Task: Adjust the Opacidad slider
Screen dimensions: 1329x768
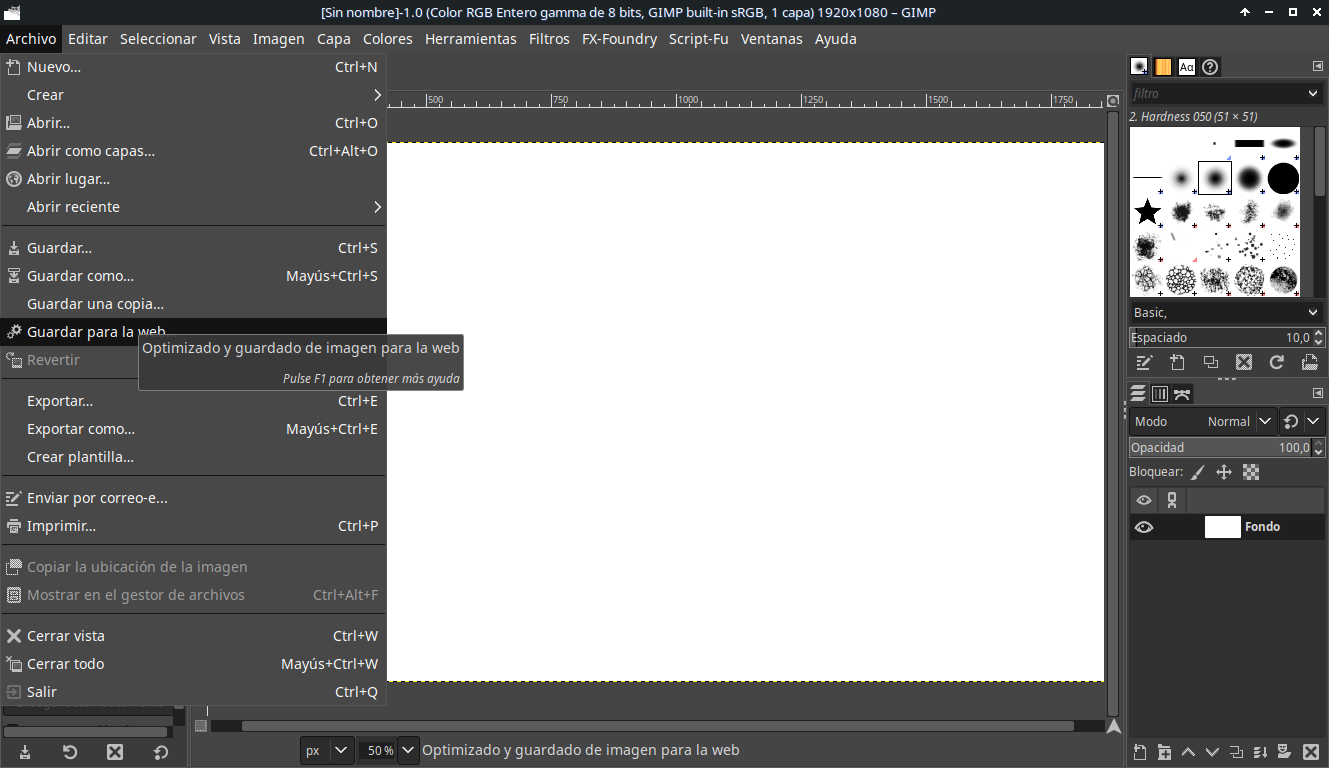Action: click(1220, 448)
